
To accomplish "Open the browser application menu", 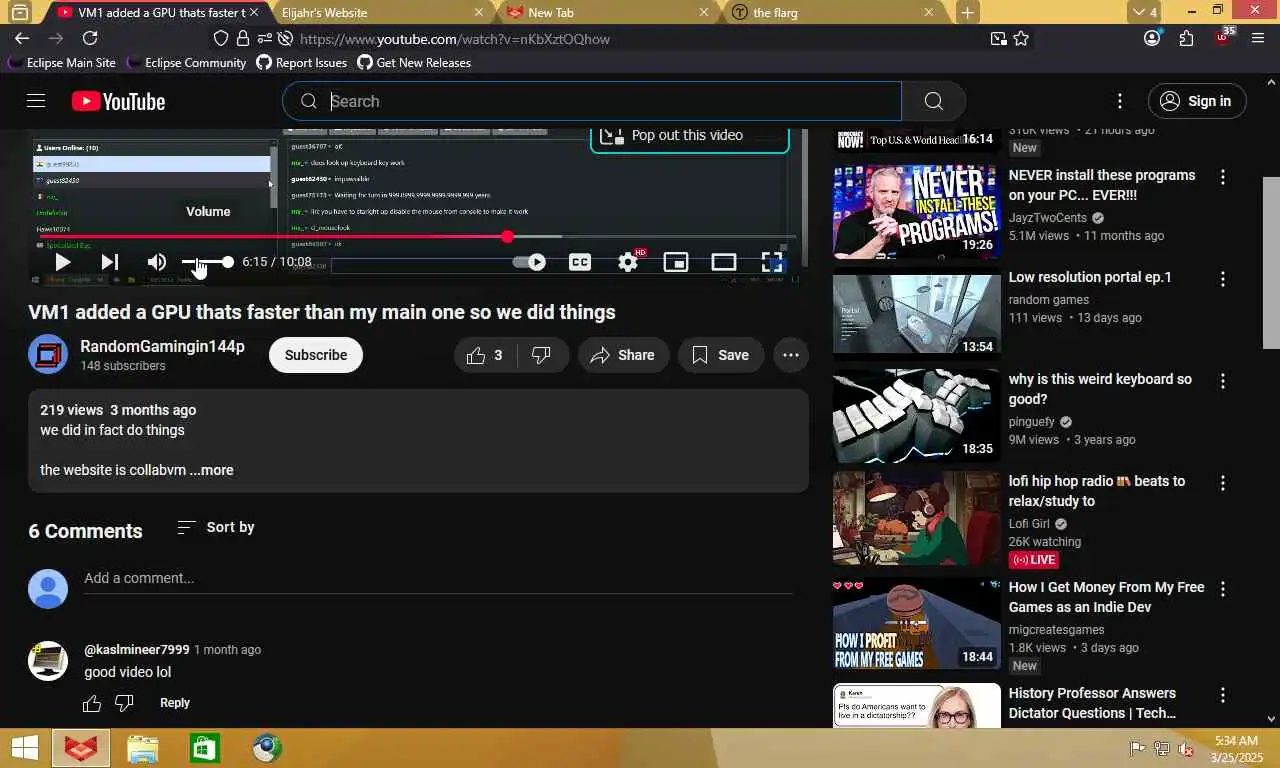I will coord(1258,39).
